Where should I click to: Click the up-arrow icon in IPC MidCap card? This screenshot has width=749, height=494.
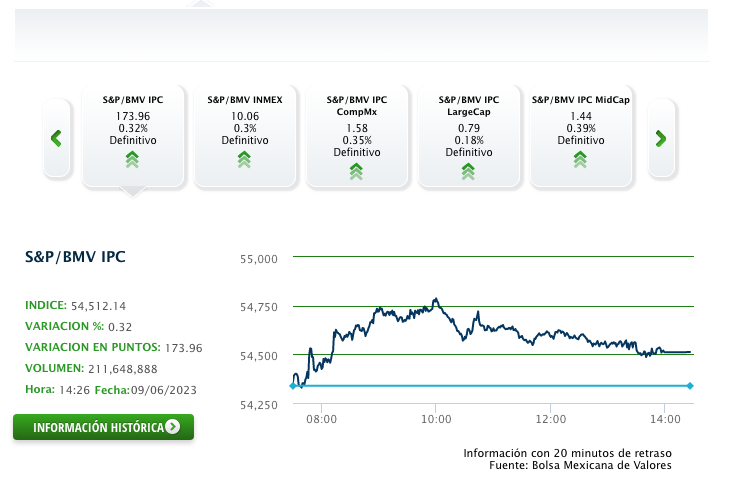pos(580,160)
